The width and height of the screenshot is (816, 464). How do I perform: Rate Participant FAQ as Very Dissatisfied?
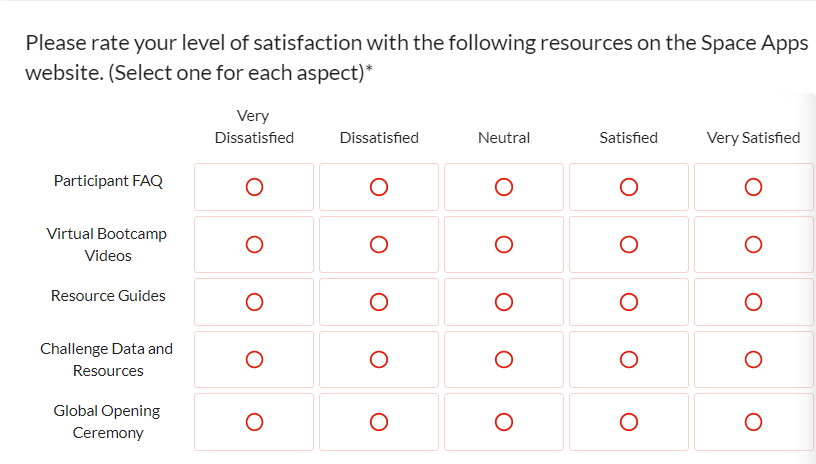click(x=254, y=187)
